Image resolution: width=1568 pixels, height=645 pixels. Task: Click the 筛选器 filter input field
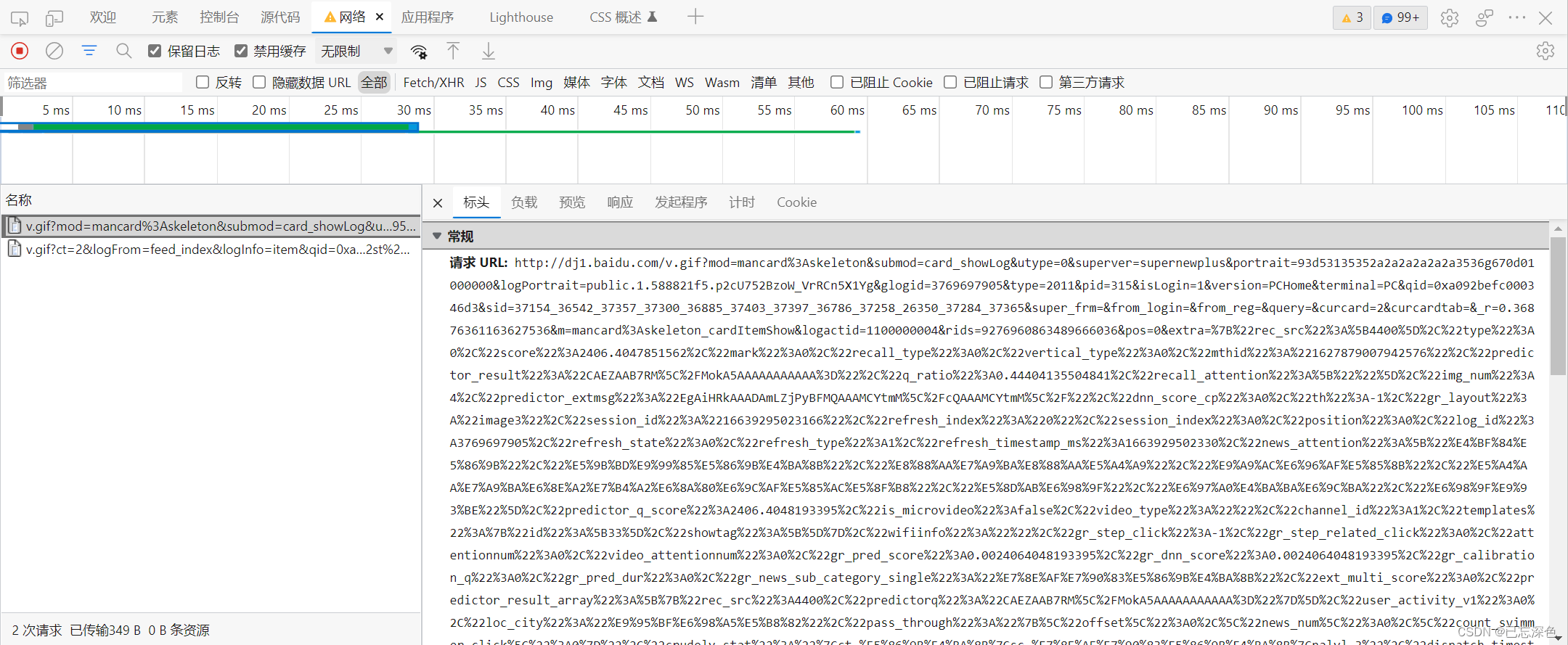click(x=93, y=83)
